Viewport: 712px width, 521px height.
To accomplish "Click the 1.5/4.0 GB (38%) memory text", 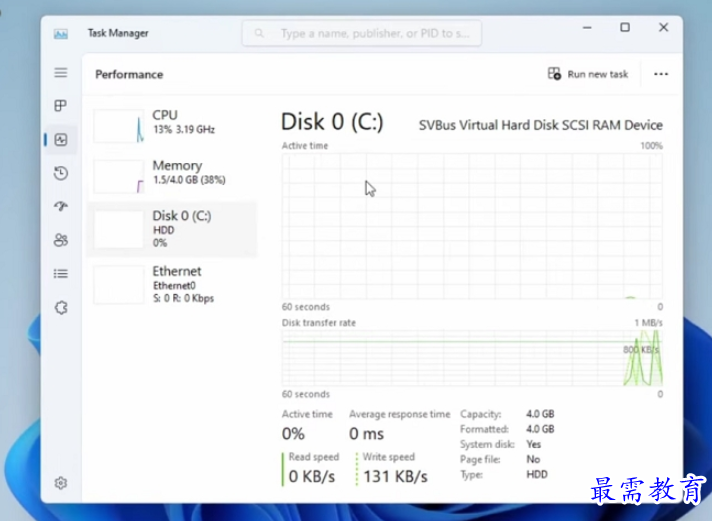I will click(x=189, y=180).
